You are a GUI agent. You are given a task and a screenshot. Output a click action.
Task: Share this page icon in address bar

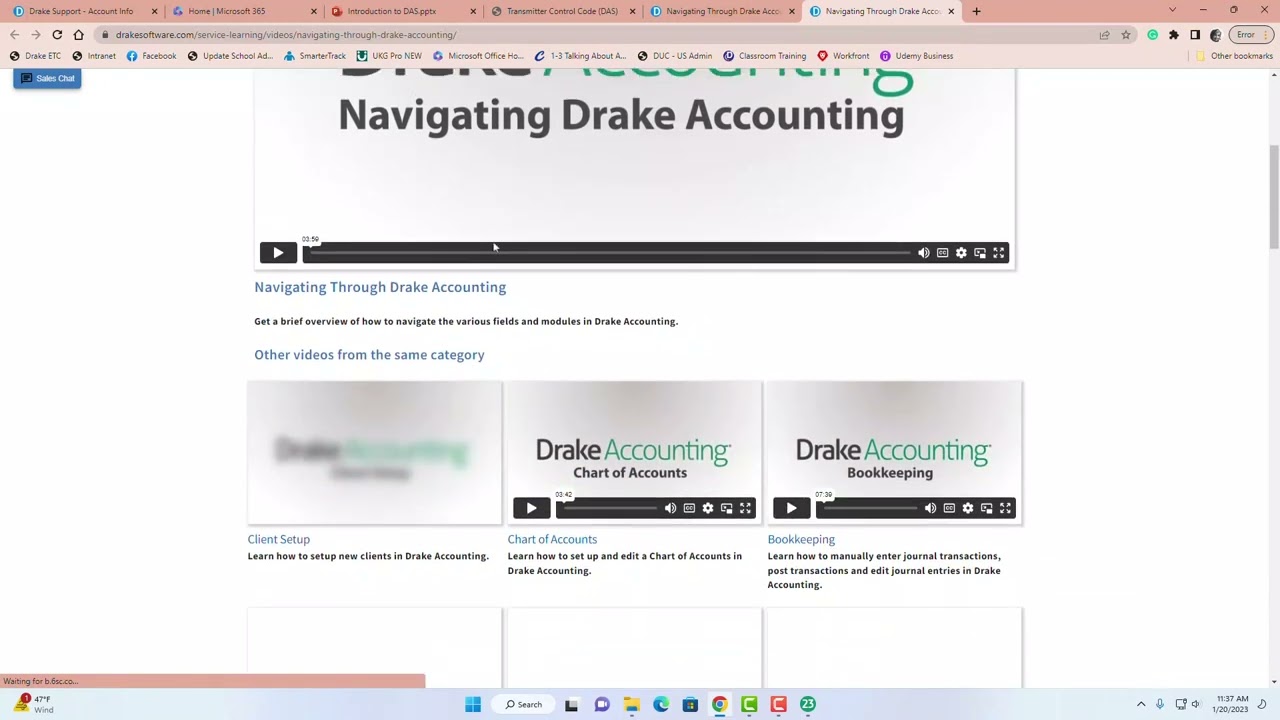(x=1104, y=35)
